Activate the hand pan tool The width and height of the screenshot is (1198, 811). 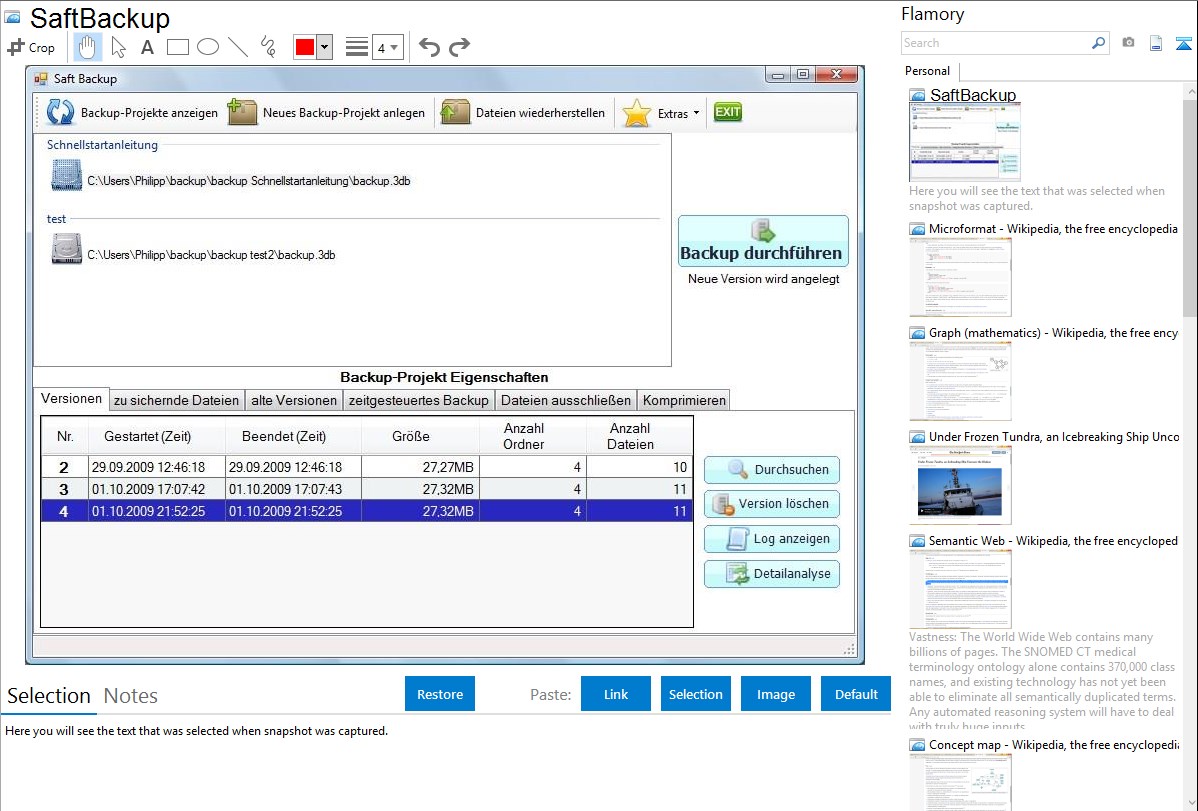(x=87, y=47)
